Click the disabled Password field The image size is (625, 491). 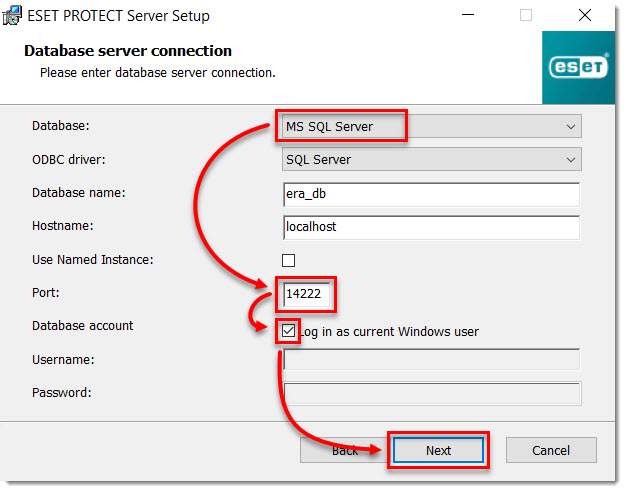click(x=432, y=393)
